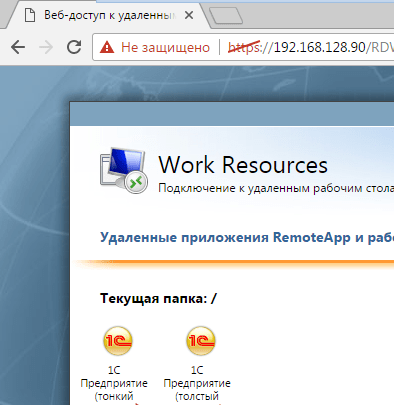The height and width of the screenshot is (405, 394).
Task: Click the "Текущая папка: /" label
Action: [x=158, y=298]
